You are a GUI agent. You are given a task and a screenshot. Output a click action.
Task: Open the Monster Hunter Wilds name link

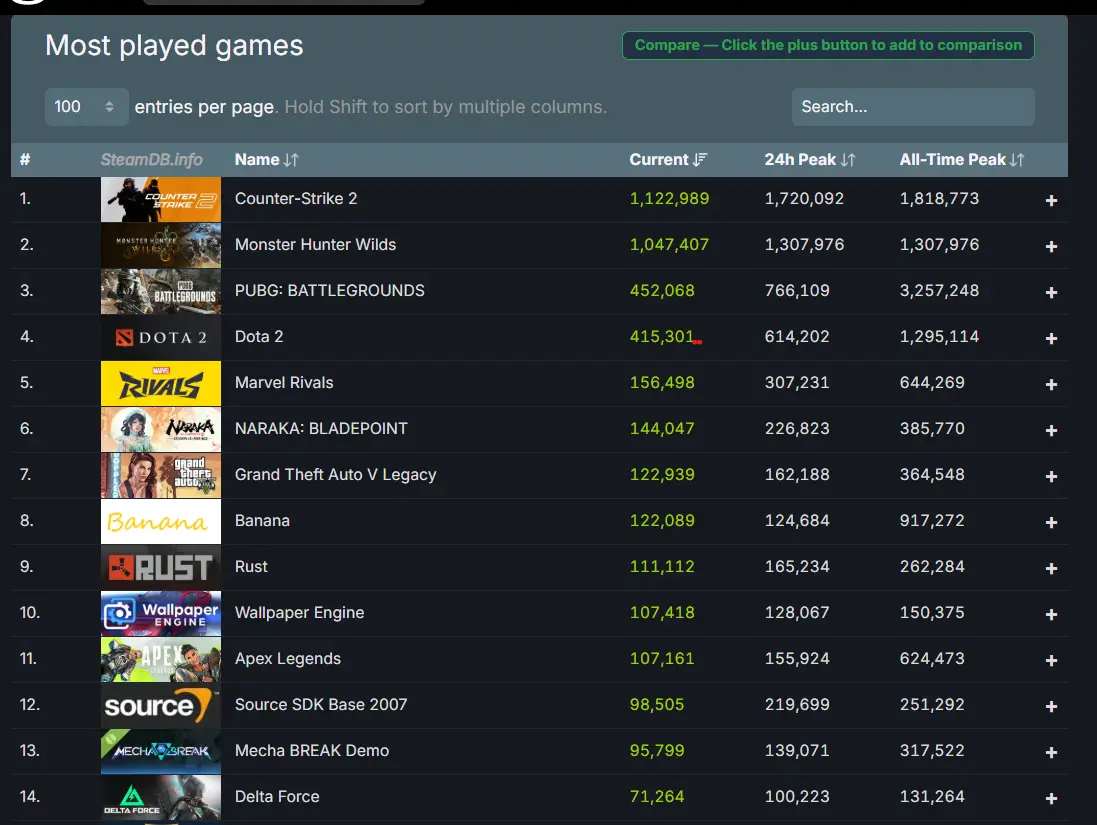coord(316,245)
